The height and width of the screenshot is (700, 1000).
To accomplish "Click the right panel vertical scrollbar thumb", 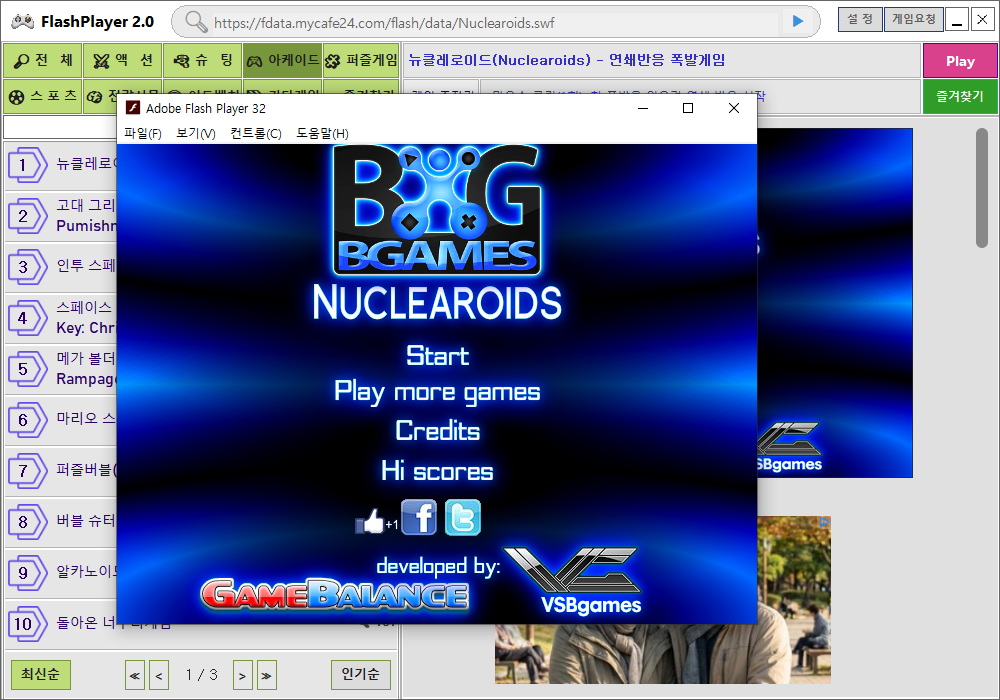I will tap(982, 188).
